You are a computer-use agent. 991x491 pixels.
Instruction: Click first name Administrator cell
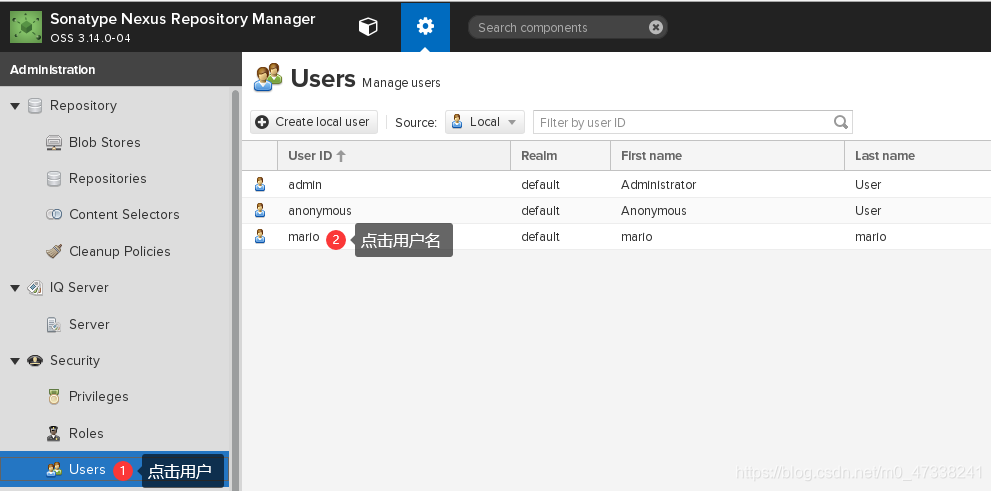(x=659, y=185)
